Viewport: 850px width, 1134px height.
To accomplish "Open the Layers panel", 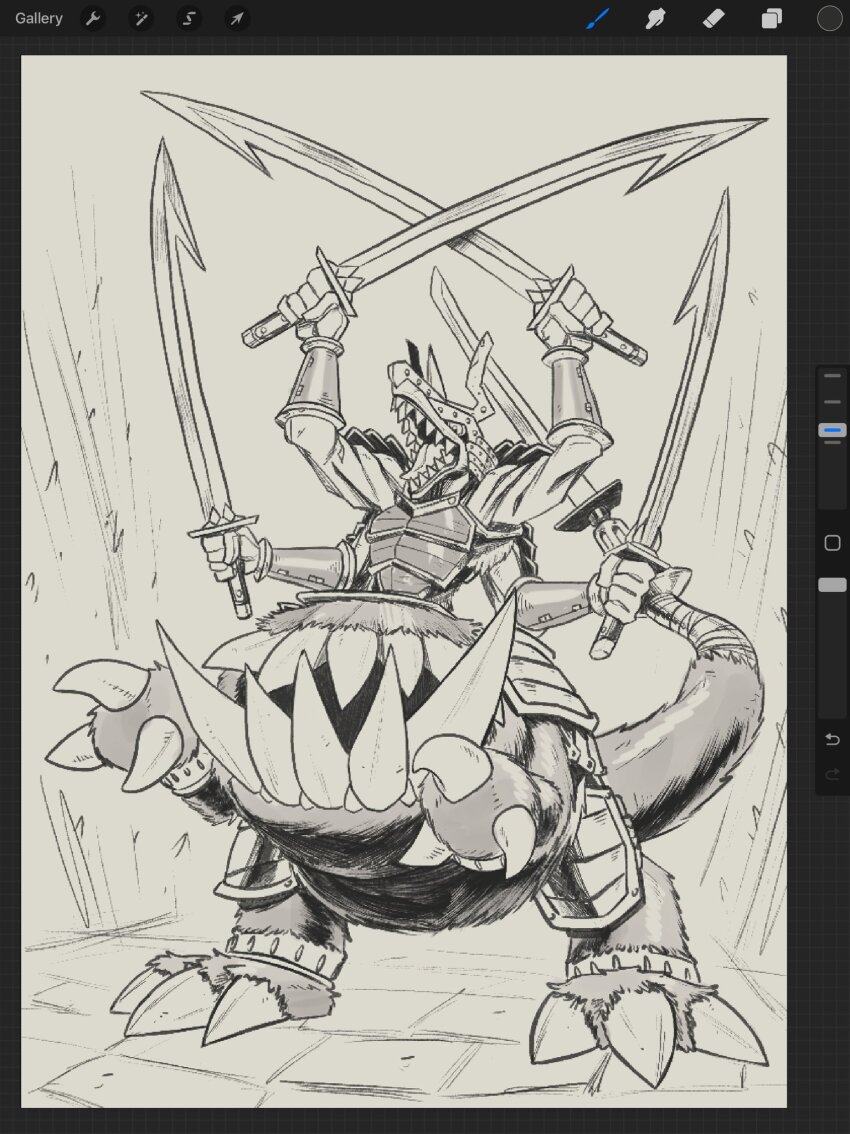I will coord(772,18).
